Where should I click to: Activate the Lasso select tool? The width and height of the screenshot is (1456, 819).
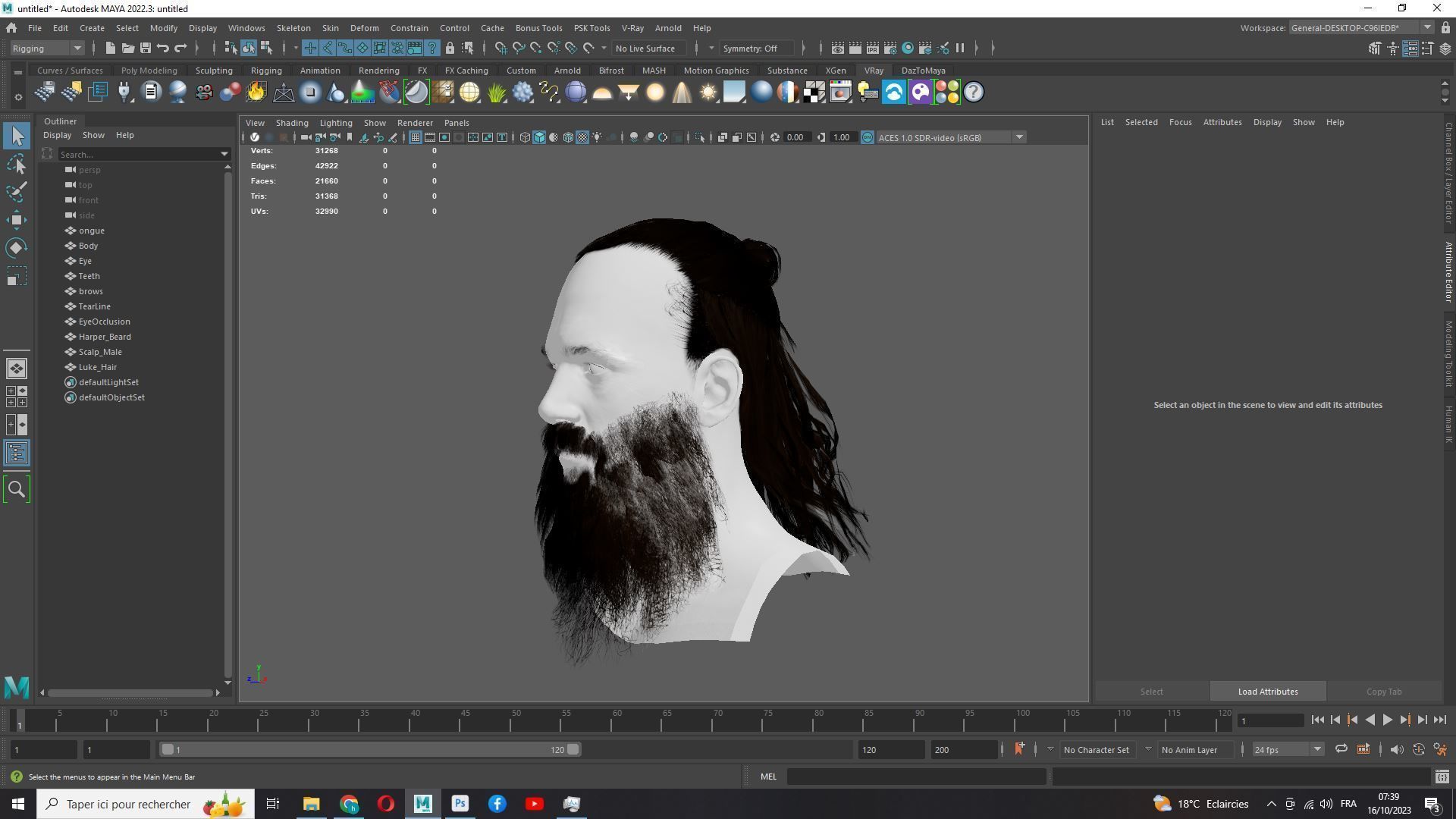[x=17, y=164]
